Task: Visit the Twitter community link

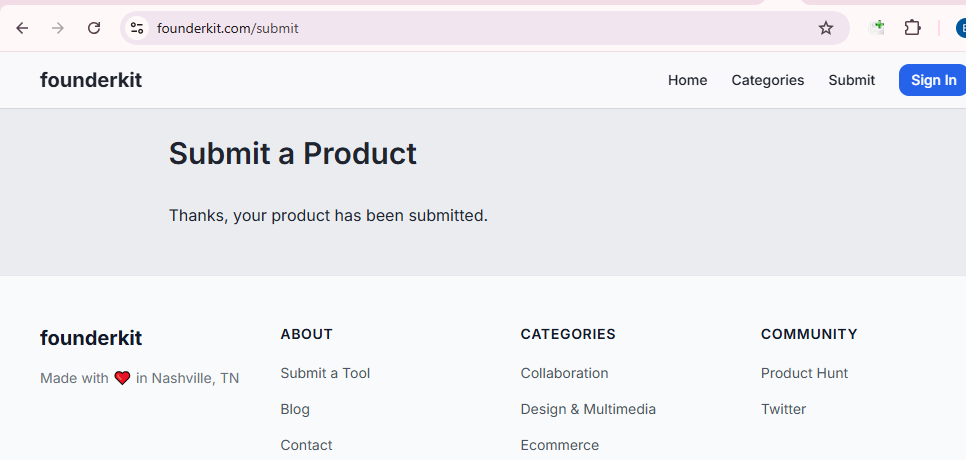Action: click(783, 409)
